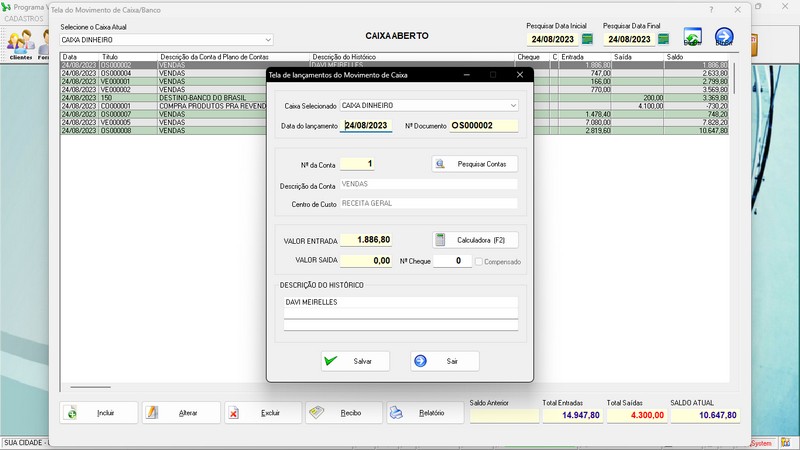
Task: Click the help question mark in title bar
Action: click(x=711, y=10)
